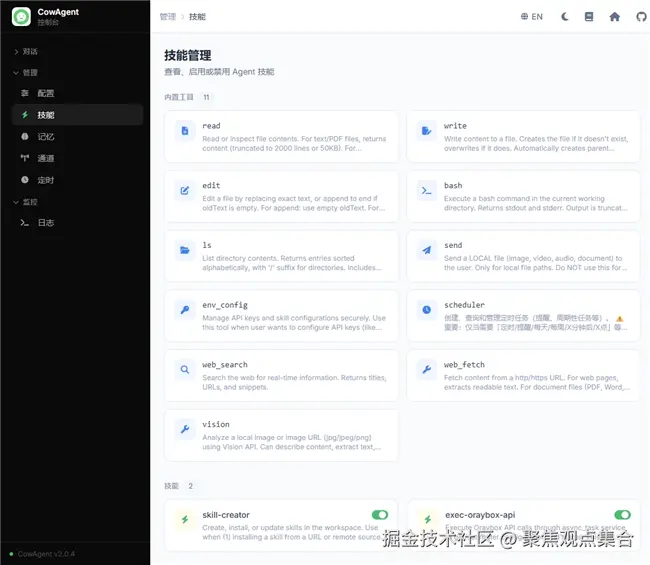
Task: Click the 'vision' tool name
Action: coord(216,424)
